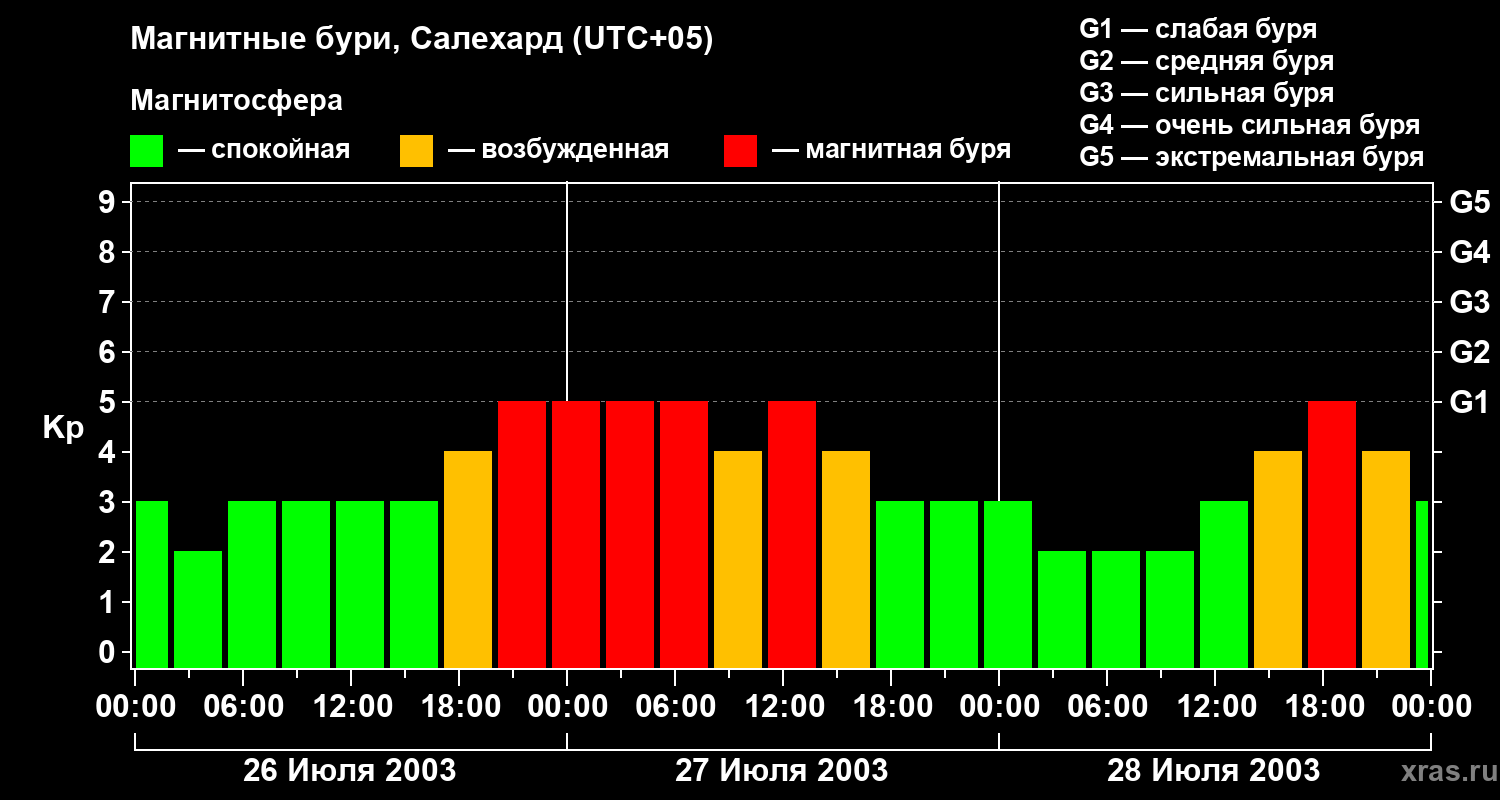Select the only Kp 2 bar on 26 Июля

coord(198,609)
